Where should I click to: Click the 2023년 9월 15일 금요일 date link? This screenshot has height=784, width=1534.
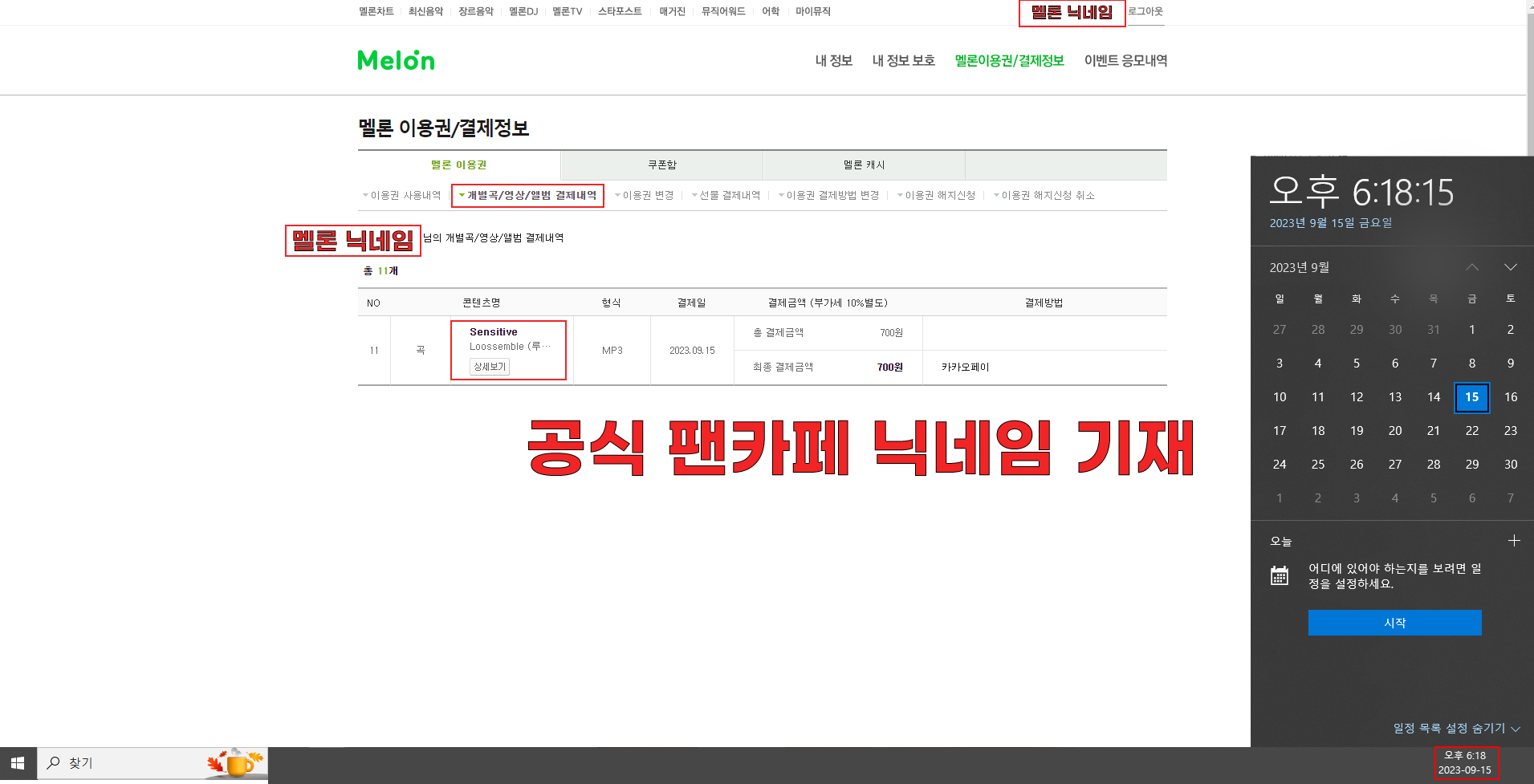point(1331,223)
